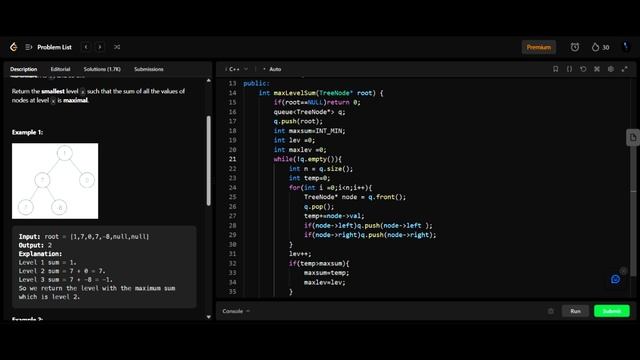Click the 'public:' code line
This screenshot has width=640, height=360.
click(x=256, y=83)
